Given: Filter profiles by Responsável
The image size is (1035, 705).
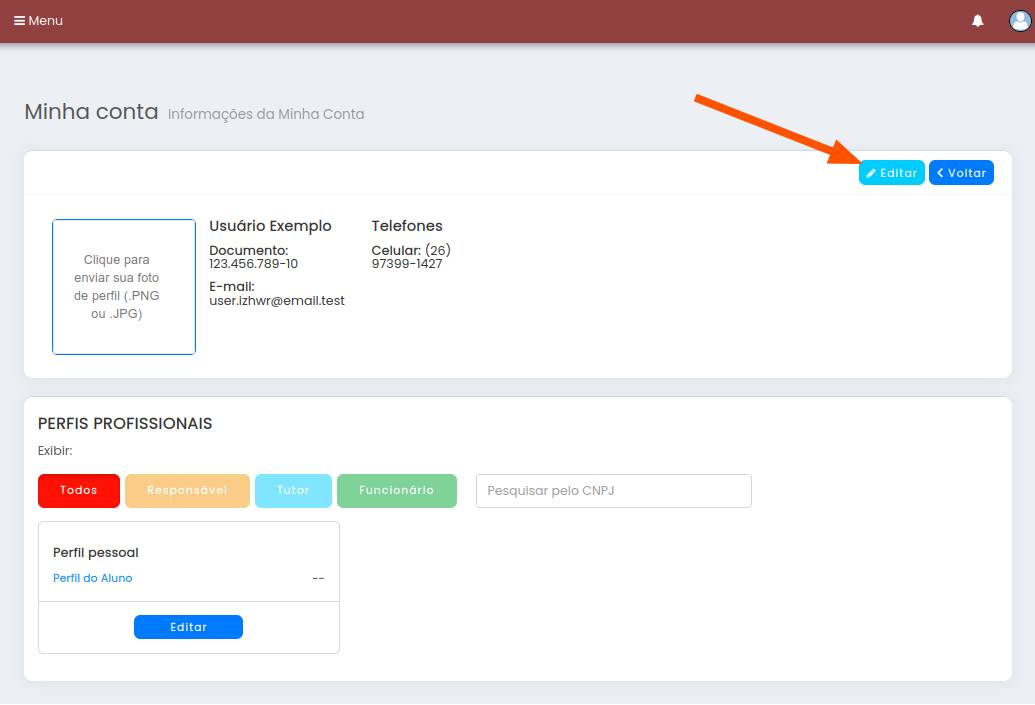Looking at the screenshot, I should (187, 491).
